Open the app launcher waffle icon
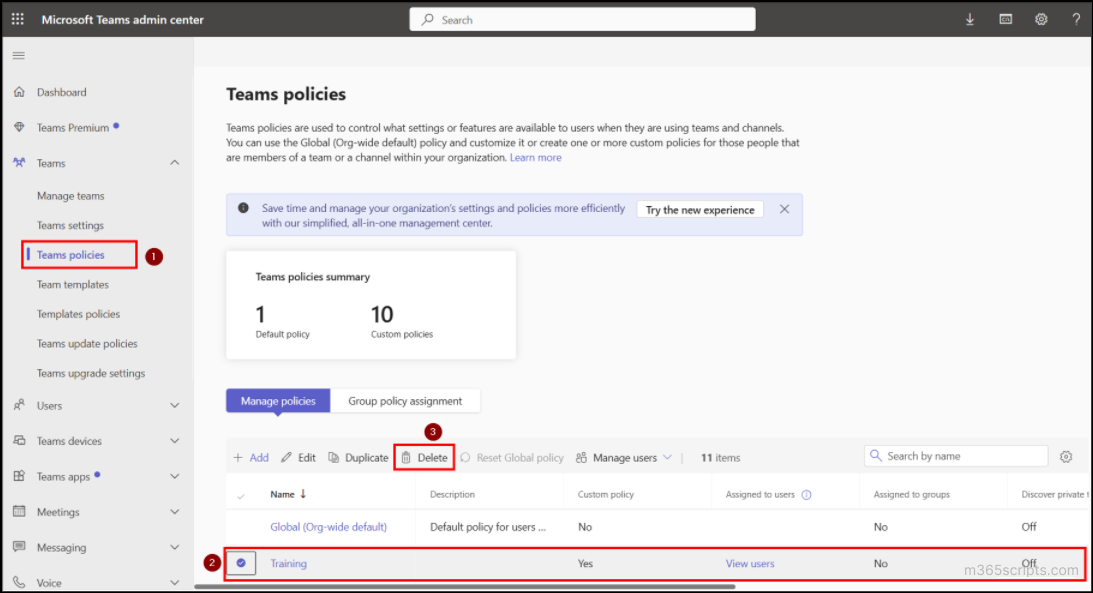This screenshot has height=593, width=1093. [x=17, y=20]
